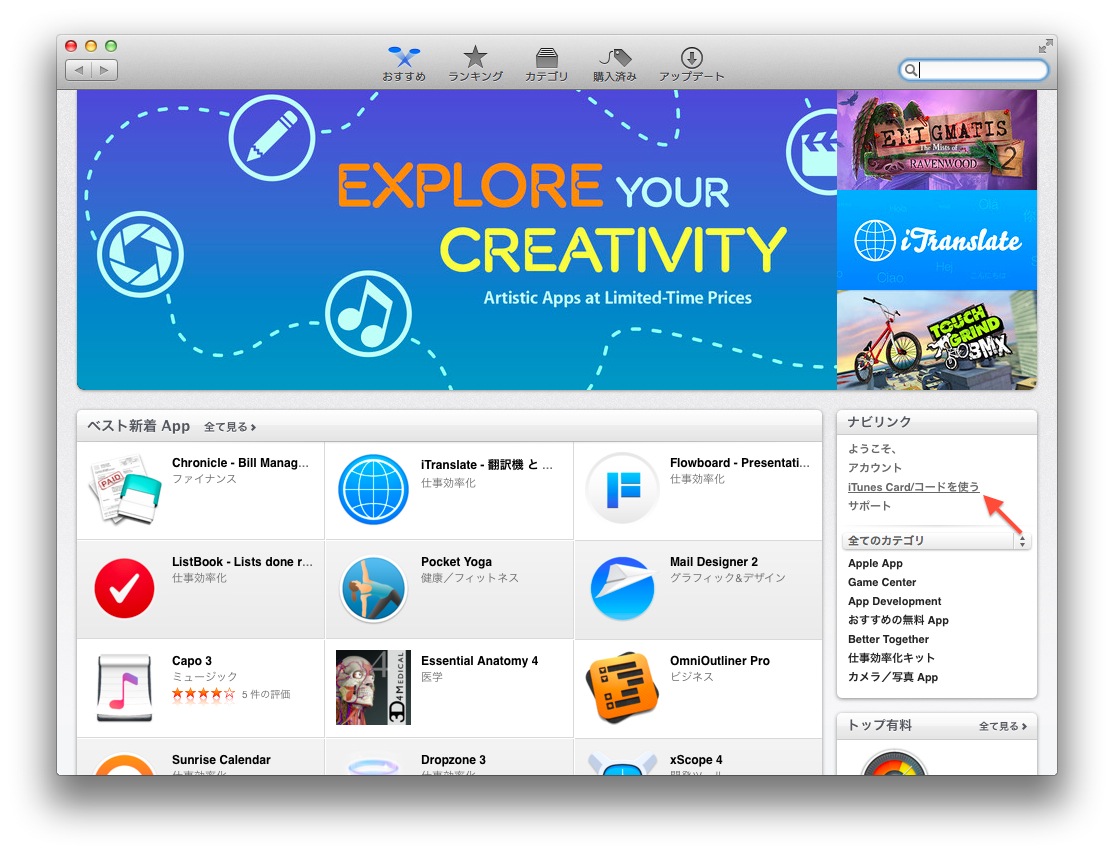Open Enigmatis 2 Ravenwood banner
The width and height of the screenshot is (1114, 854).
(x=936, y=140)
